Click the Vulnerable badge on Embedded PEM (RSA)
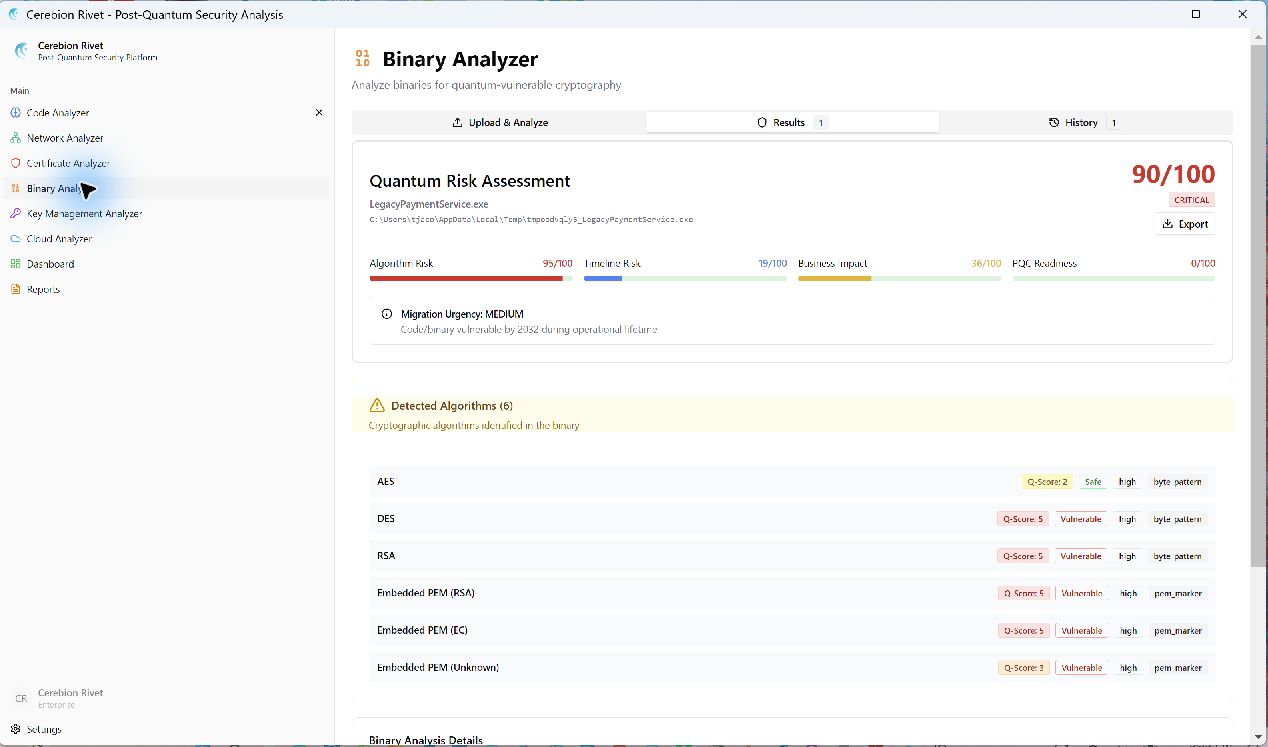This screenshot has height=747, width=1268. (x=1081, y=593)
